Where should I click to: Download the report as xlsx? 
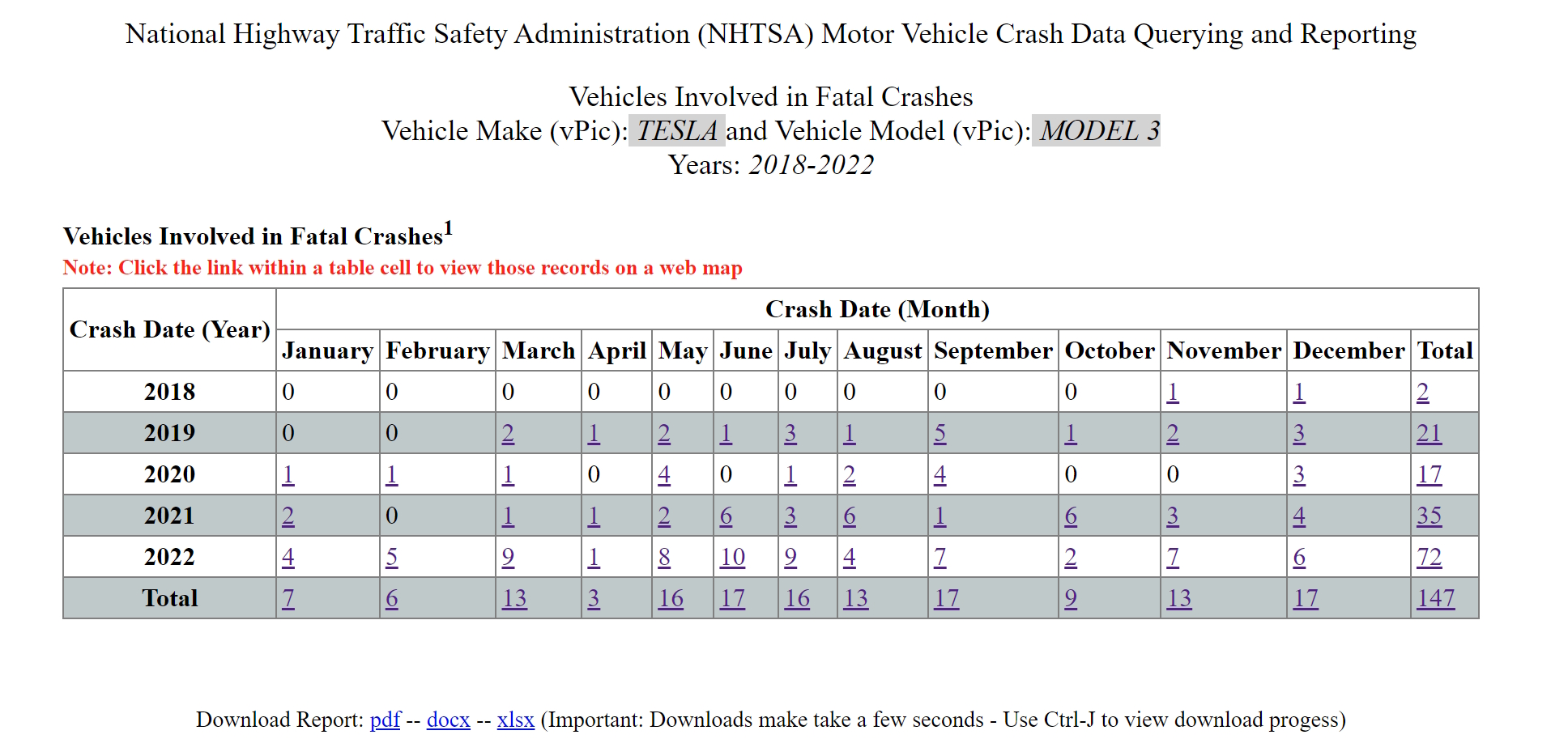pyautogui.click(x=515, y=720)
